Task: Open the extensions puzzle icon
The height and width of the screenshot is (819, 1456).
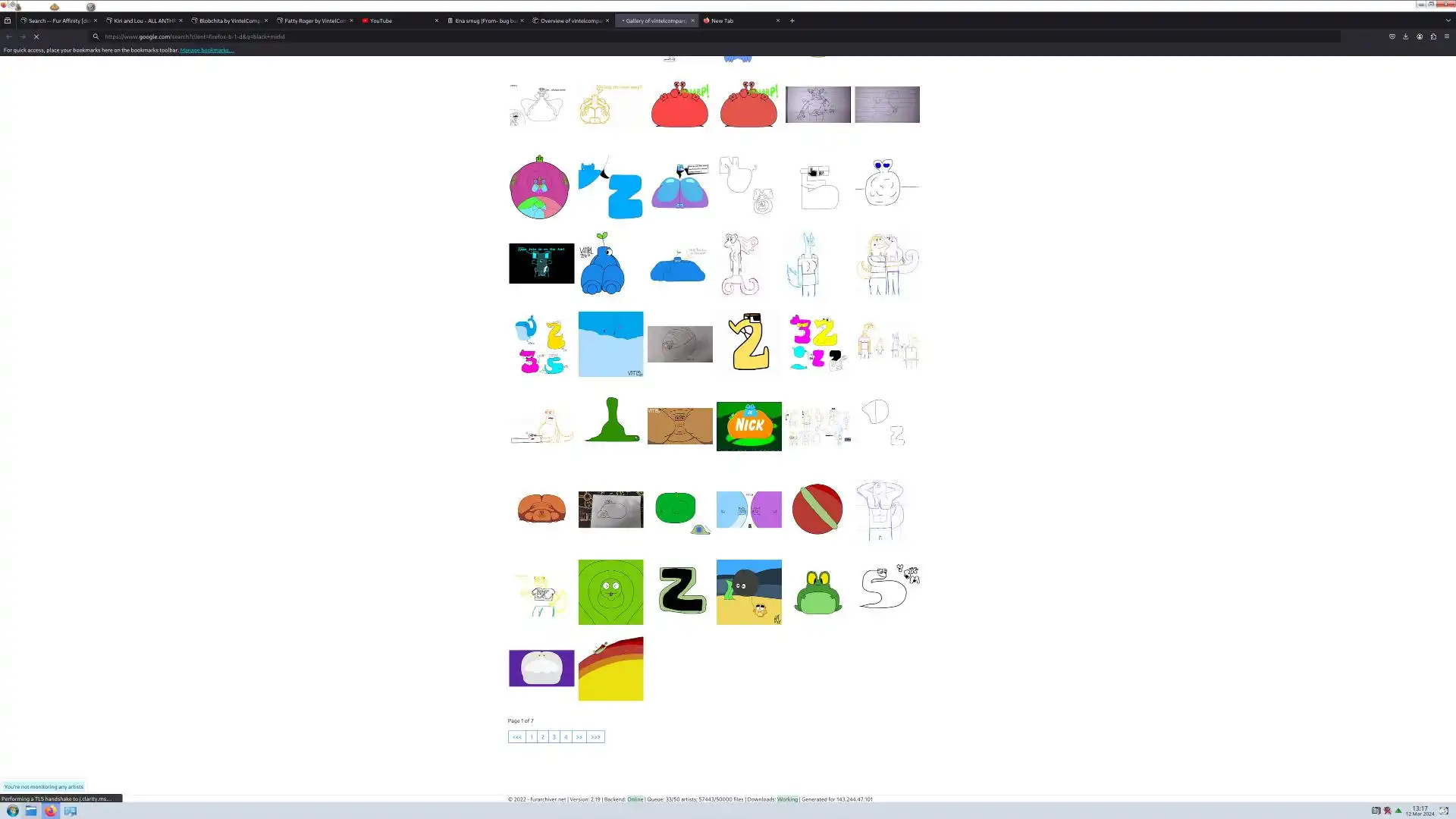Action: coord(1433,36)
